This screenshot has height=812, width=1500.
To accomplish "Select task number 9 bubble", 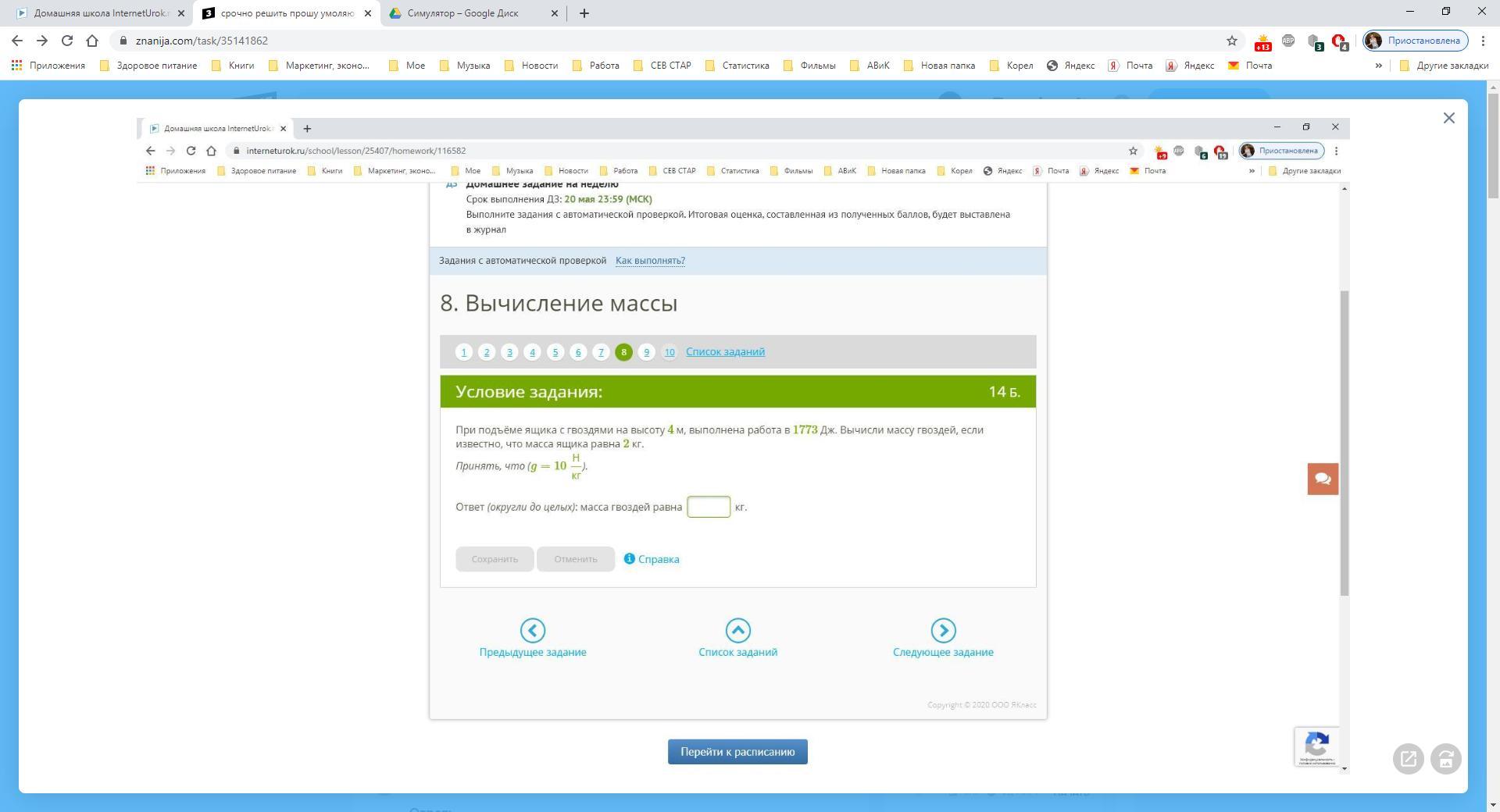I will click(646, 352).
